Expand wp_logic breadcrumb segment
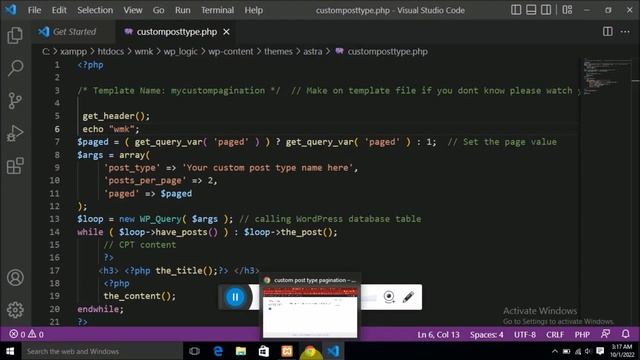The image size is (640, 360). (180, 51)
